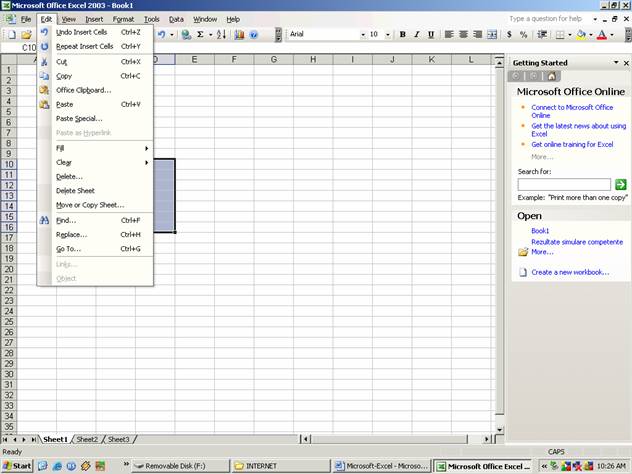Open the Insert menu
The height and width of the screenshot is (474, 632).
(94, 19)
